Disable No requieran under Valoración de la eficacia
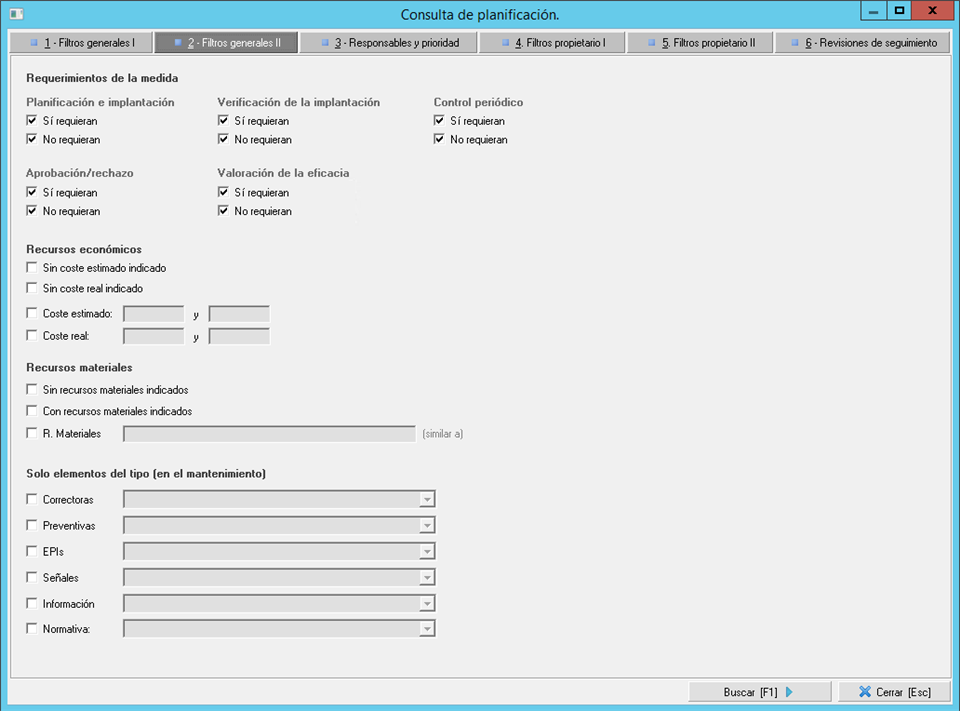The height and width of the screenshot is (711, 960). point(223,211)
